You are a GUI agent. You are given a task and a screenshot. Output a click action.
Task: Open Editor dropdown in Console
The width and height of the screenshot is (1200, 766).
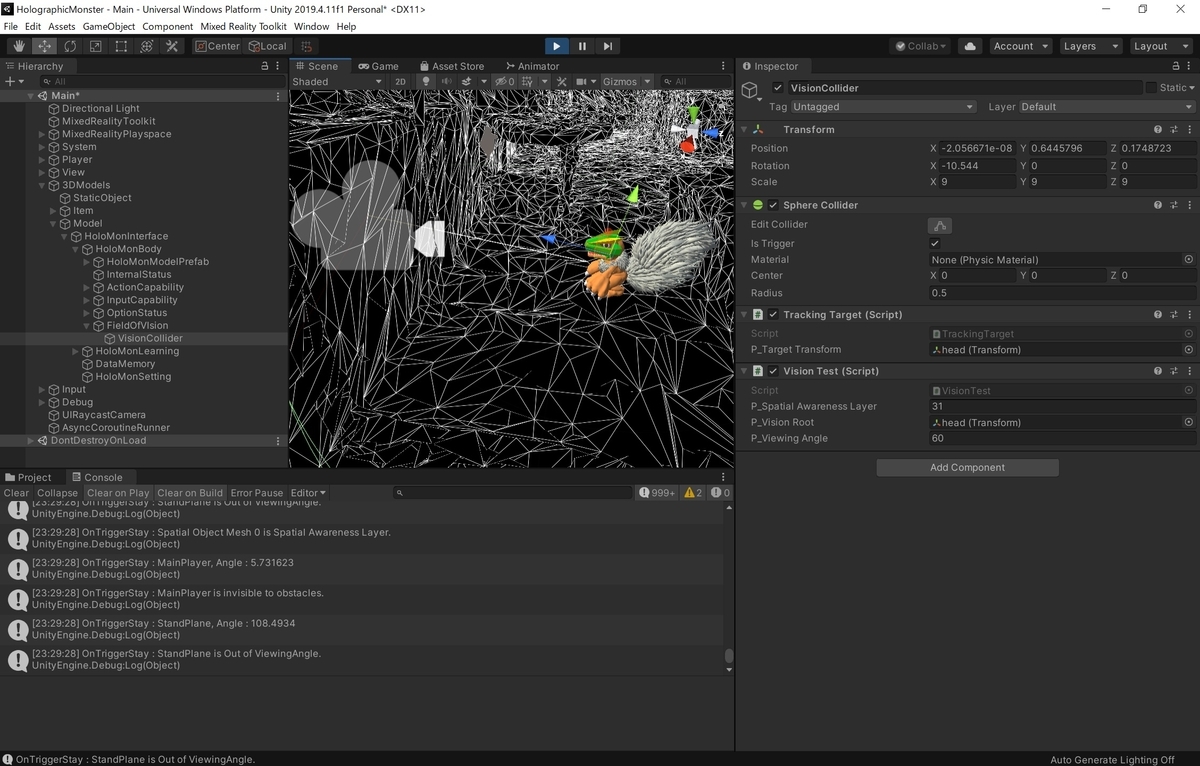pos(308,493)
